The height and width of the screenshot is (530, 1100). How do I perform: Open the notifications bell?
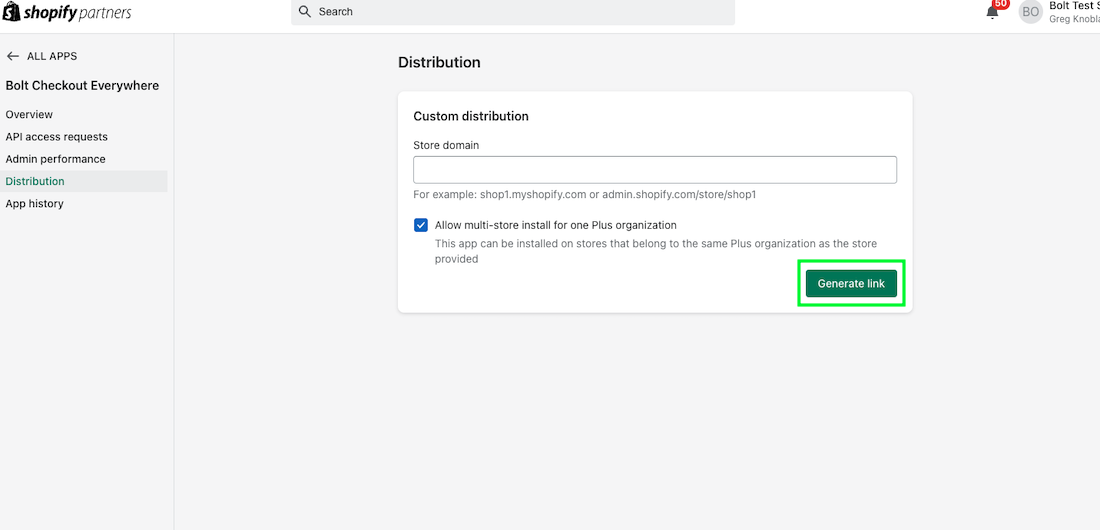[x=992, y=12]
